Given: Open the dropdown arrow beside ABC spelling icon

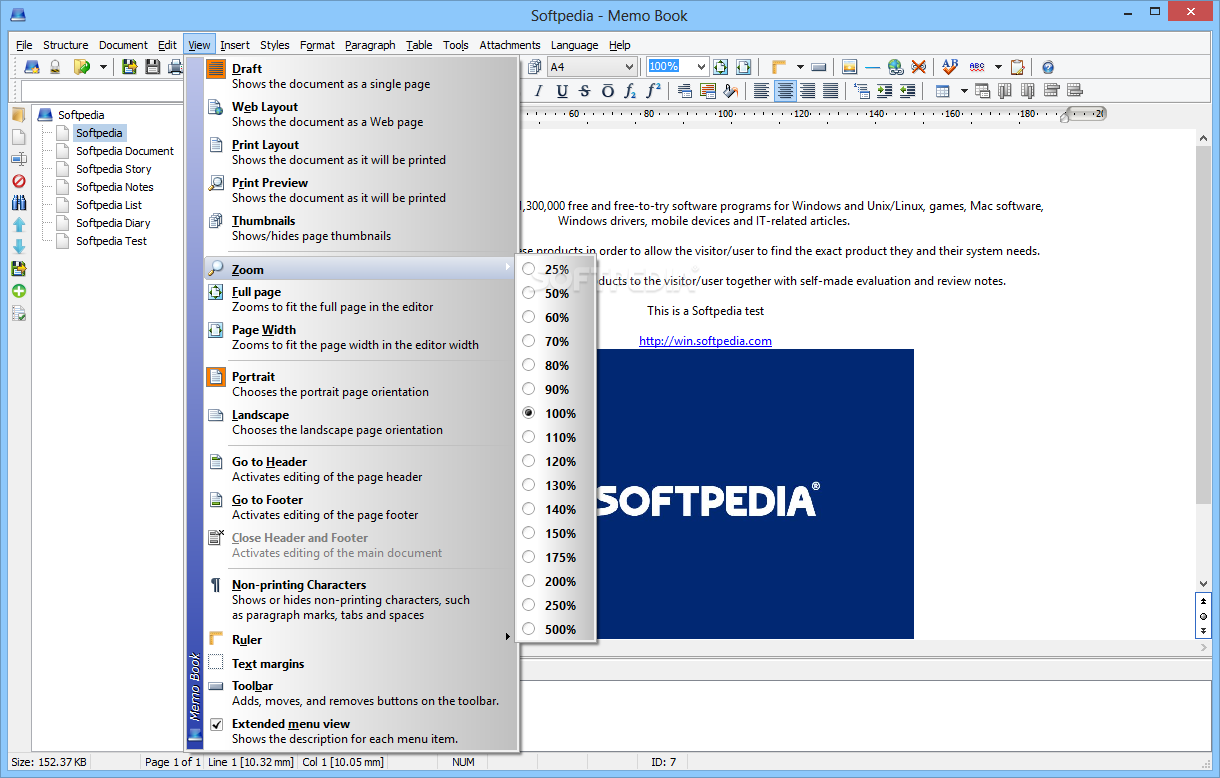Looking at the screenshot, I should click(x=998, y=67).
